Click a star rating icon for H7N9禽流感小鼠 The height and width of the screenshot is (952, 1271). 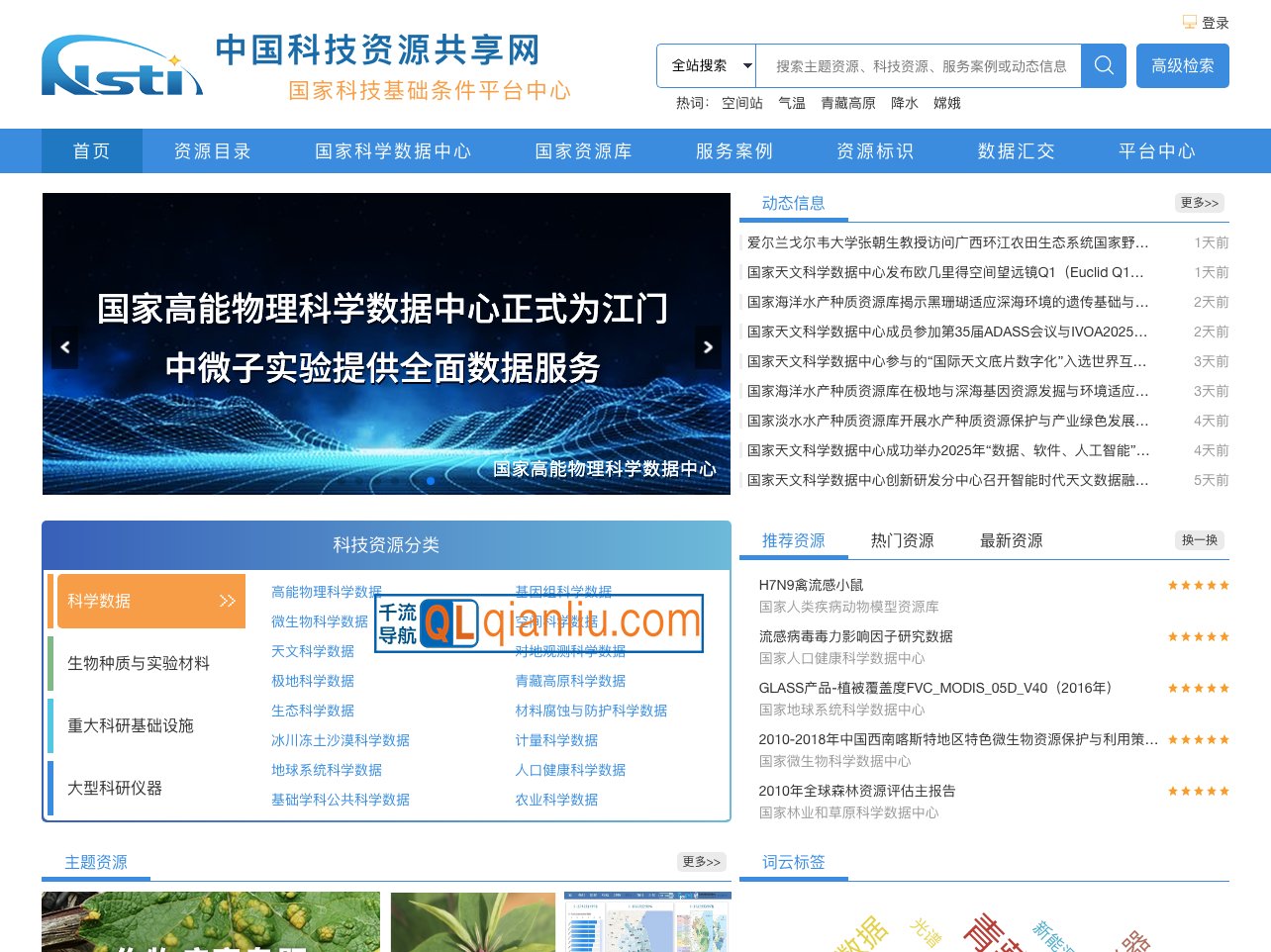[1198, 585]
